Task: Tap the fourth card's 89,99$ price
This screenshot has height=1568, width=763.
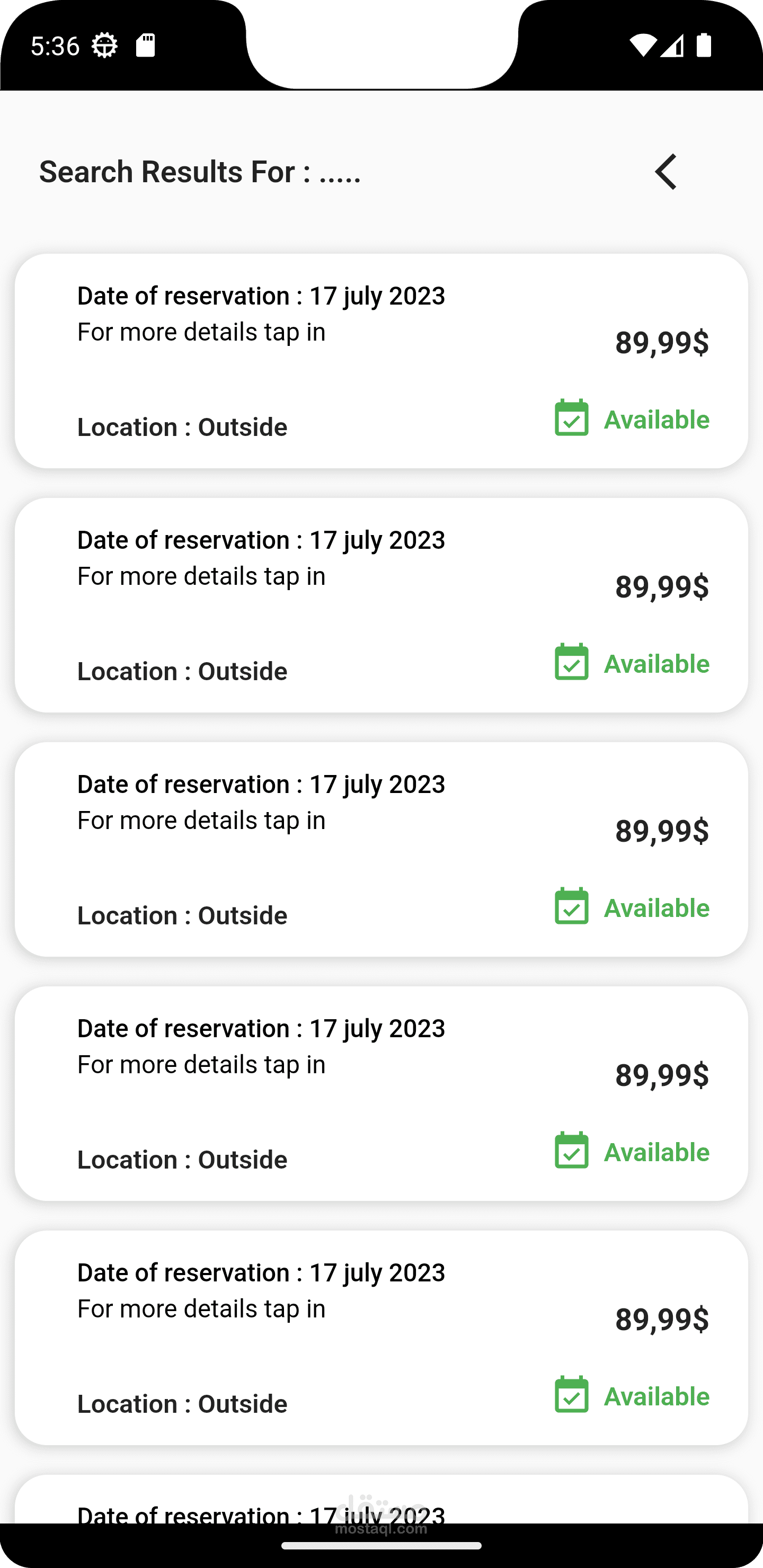Action: click(662, 1075)
